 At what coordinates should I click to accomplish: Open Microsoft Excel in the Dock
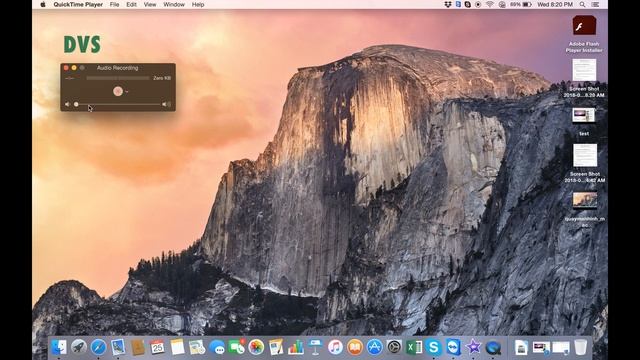[414, 347]
